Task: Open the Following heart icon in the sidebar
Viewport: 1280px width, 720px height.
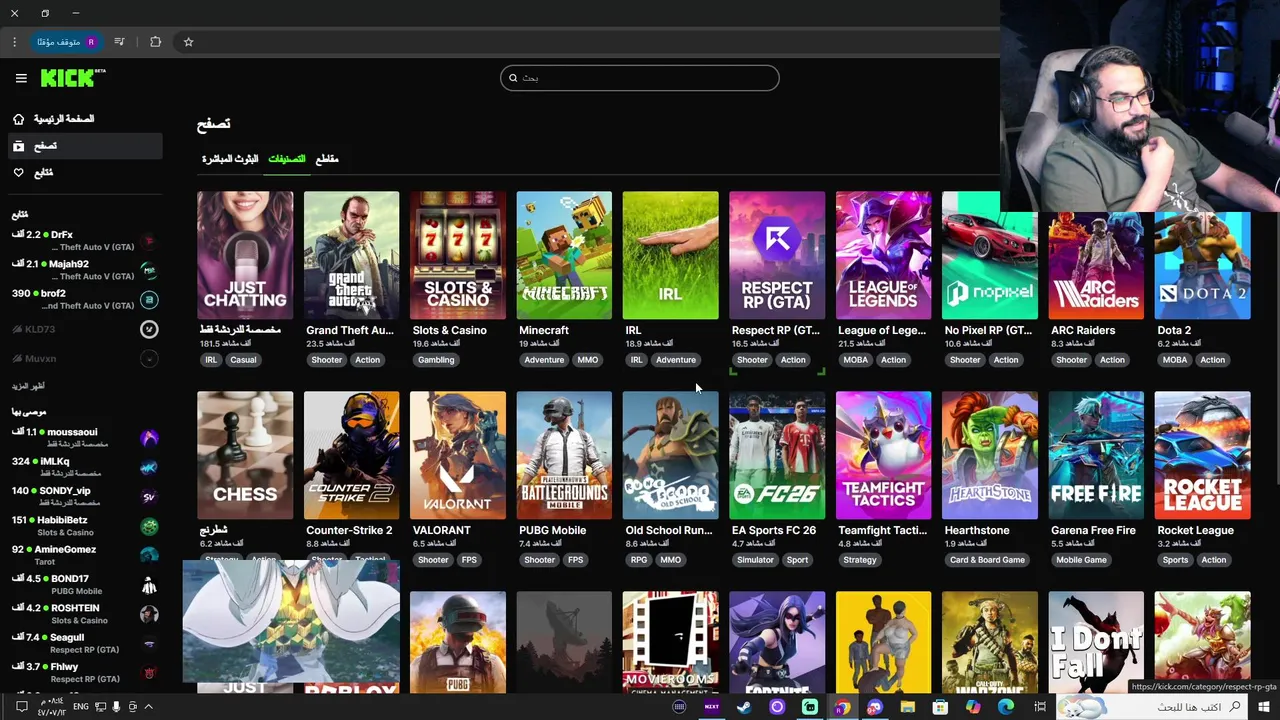Action: pos(18,173)
